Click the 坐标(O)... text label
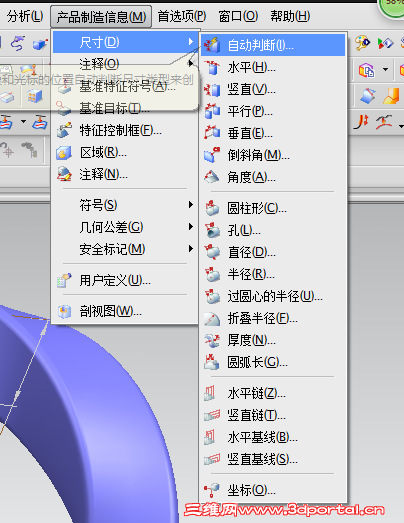The height and width of the screenshot is (523, 404). (252, 490)
